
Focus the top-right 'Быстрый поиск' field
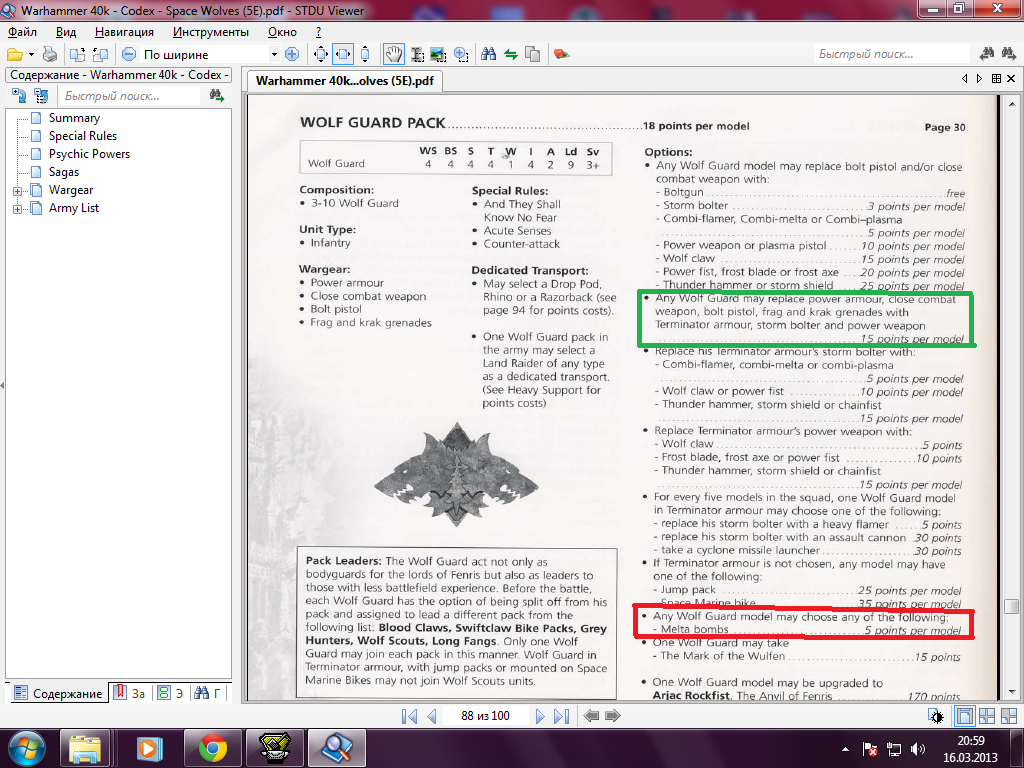(x=893, y=54)
